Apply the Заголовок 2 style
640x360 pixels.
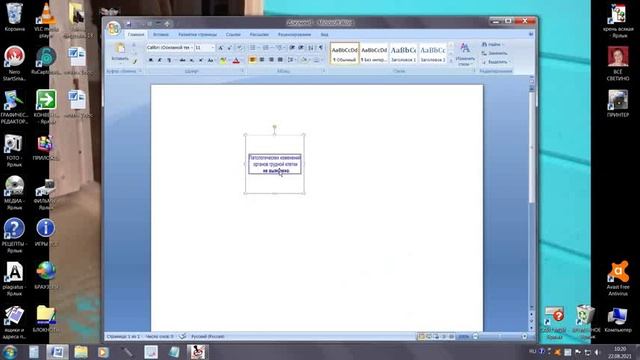[x=433, y=53]
